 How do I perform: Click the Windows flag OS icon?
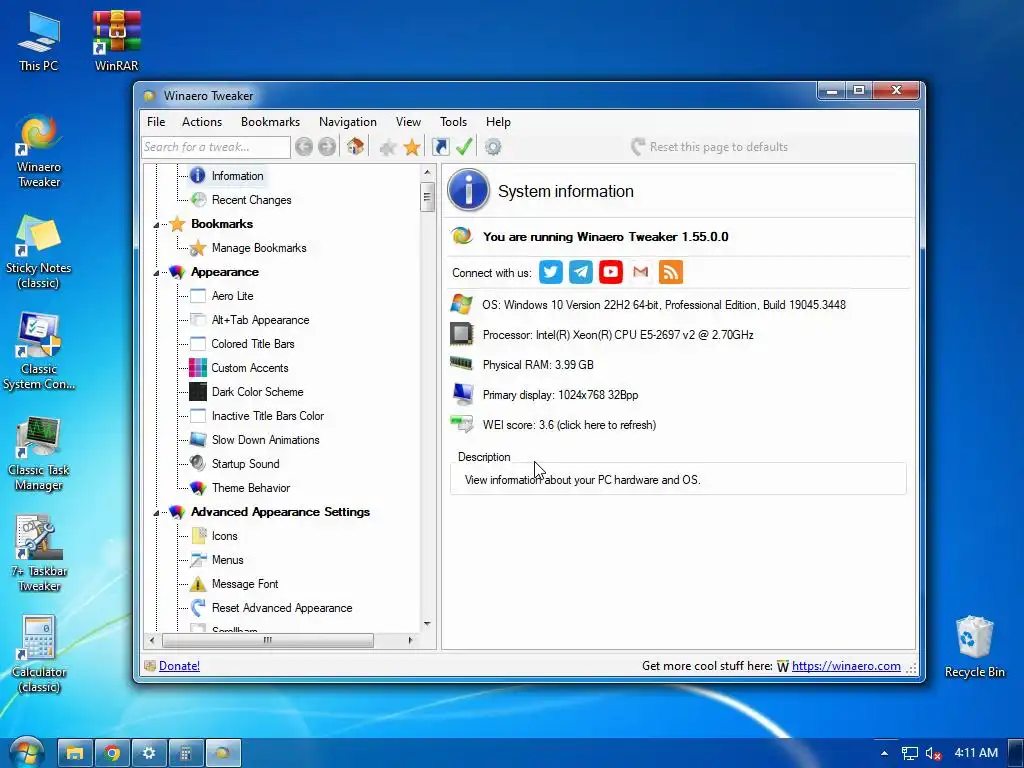[462, 304]
